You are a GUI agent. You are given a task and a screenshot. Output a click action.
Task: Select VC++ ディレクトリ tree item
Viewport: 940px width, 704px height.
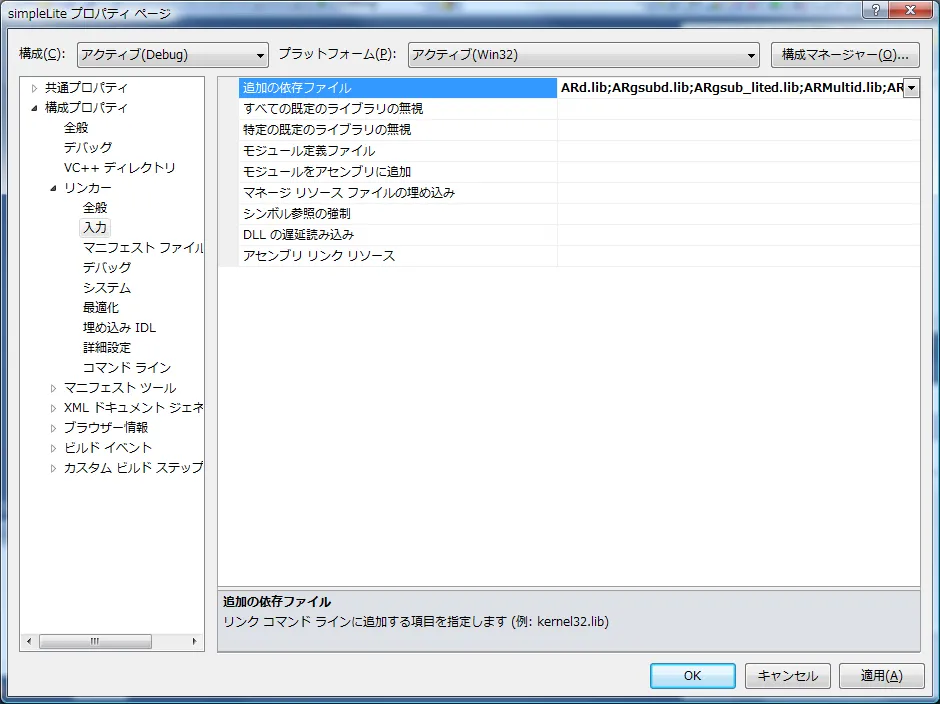coord(119,168)
